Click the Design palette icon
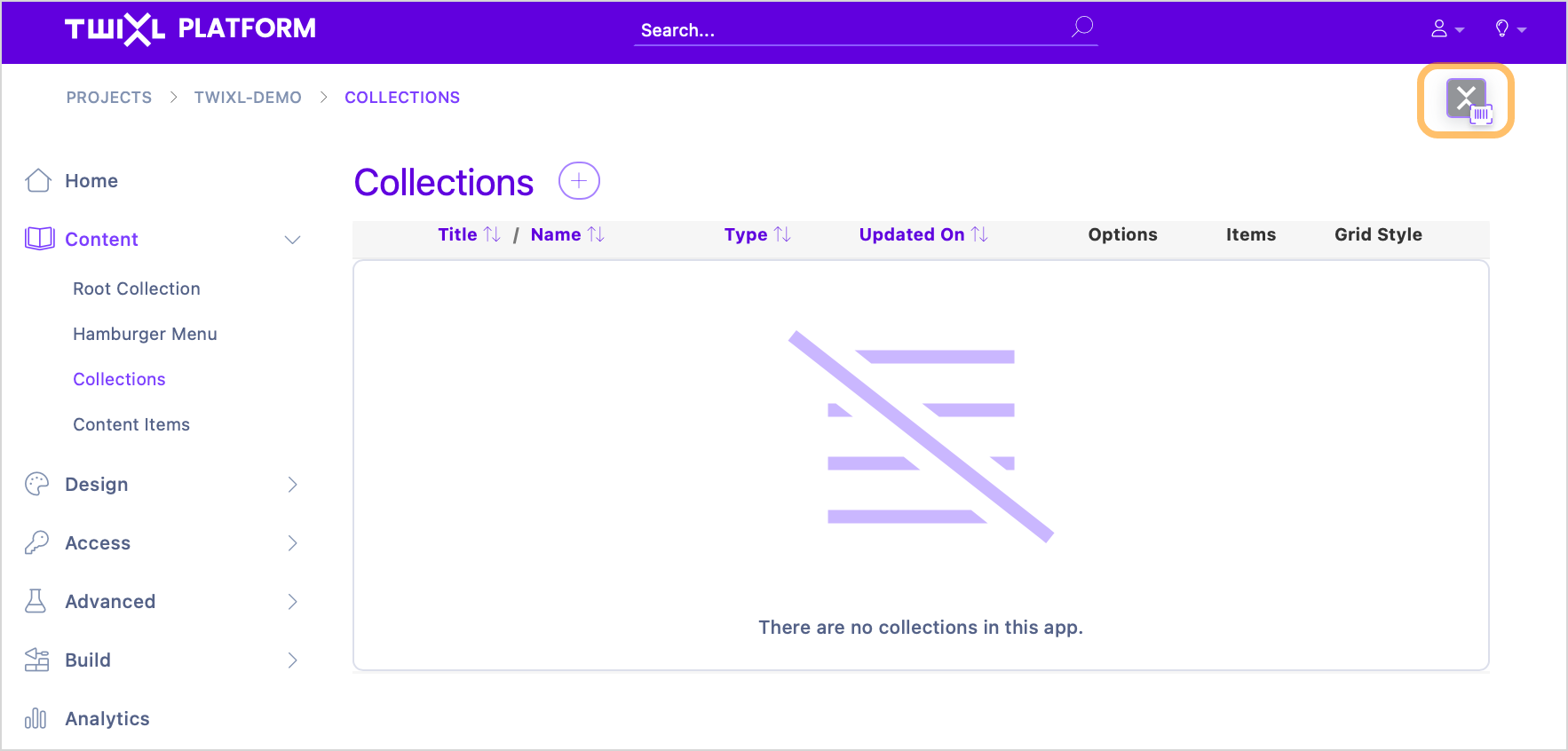1568x751 pixels. tap(37, 484)
